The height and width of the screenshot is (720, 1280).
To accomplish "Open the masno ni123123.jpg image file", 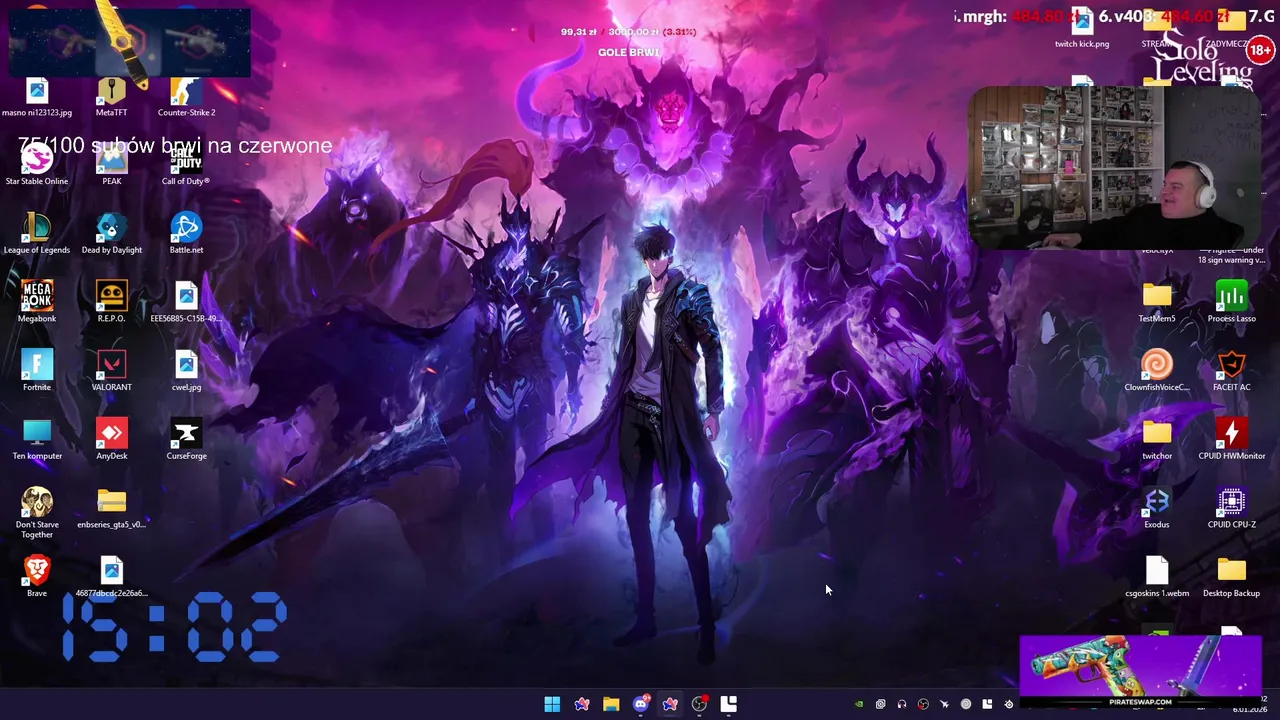I will click(x=37, y=99).
